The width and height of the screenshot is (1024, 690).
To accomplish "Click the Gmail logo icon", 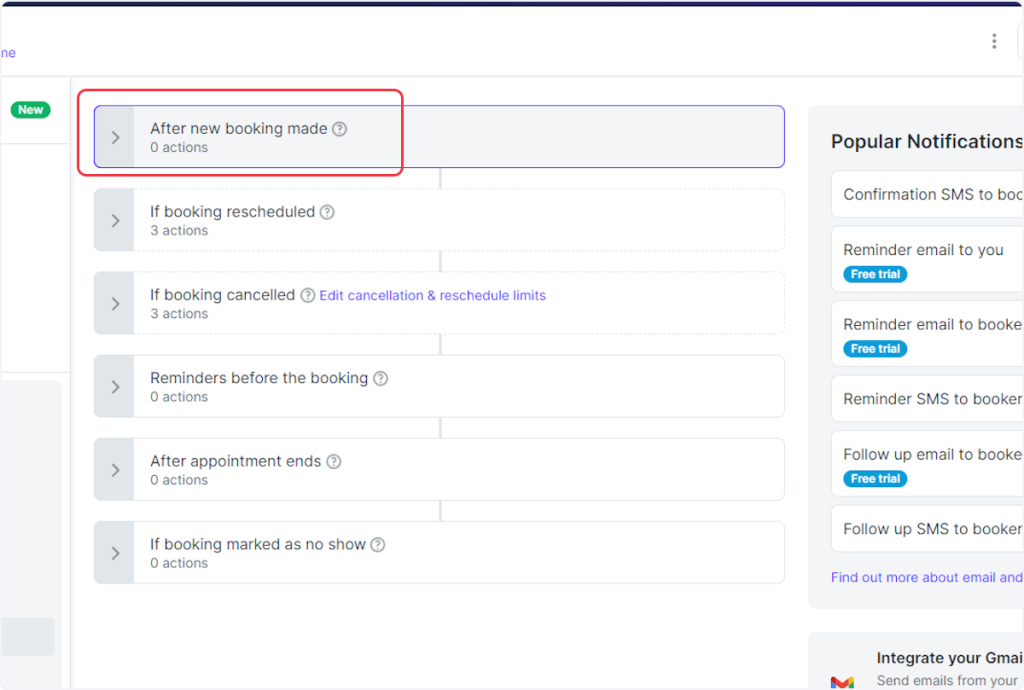I will (842, 680).
